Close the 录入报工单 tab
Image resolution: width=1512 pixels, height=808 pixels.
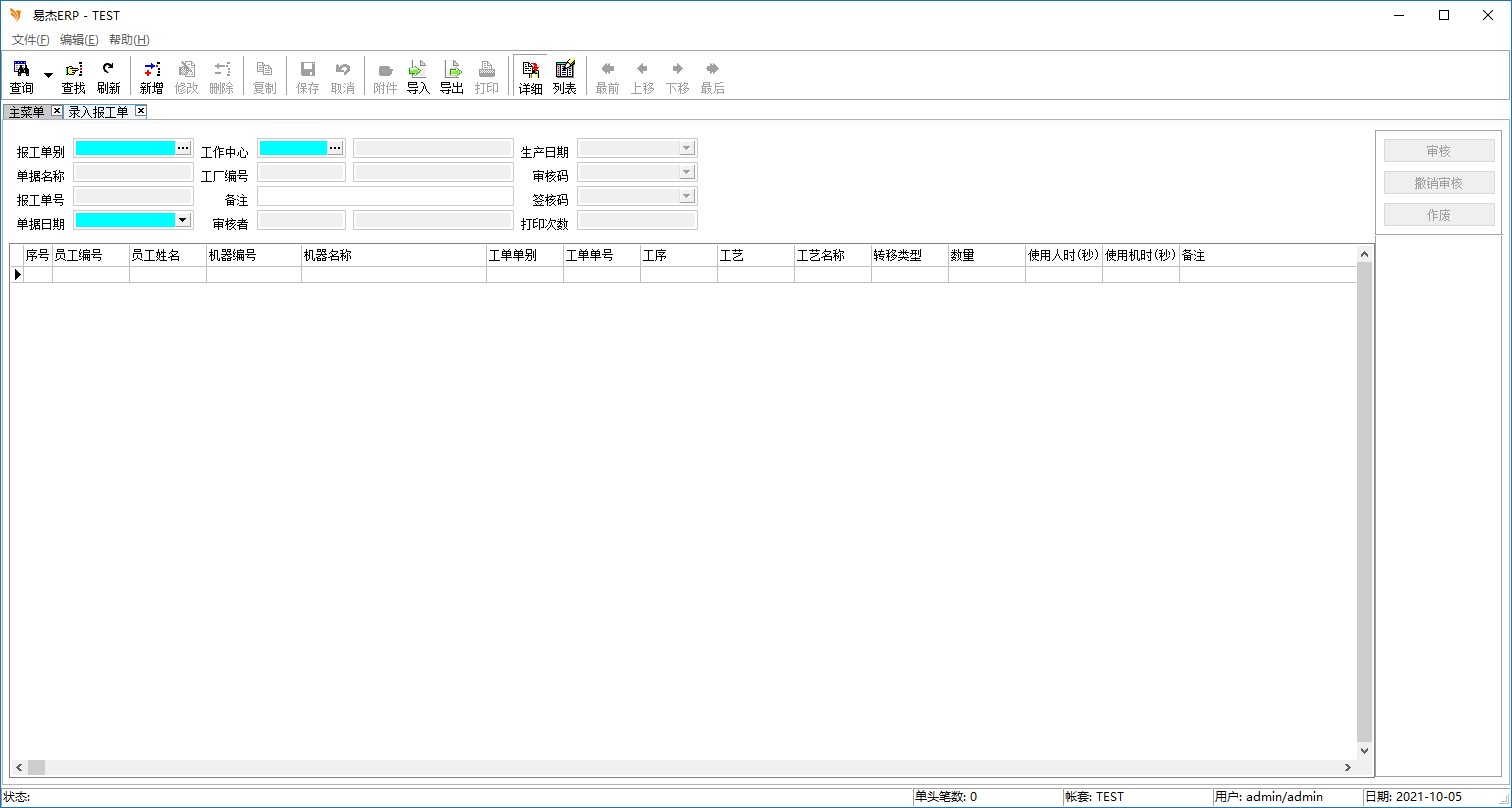point(141,111)
